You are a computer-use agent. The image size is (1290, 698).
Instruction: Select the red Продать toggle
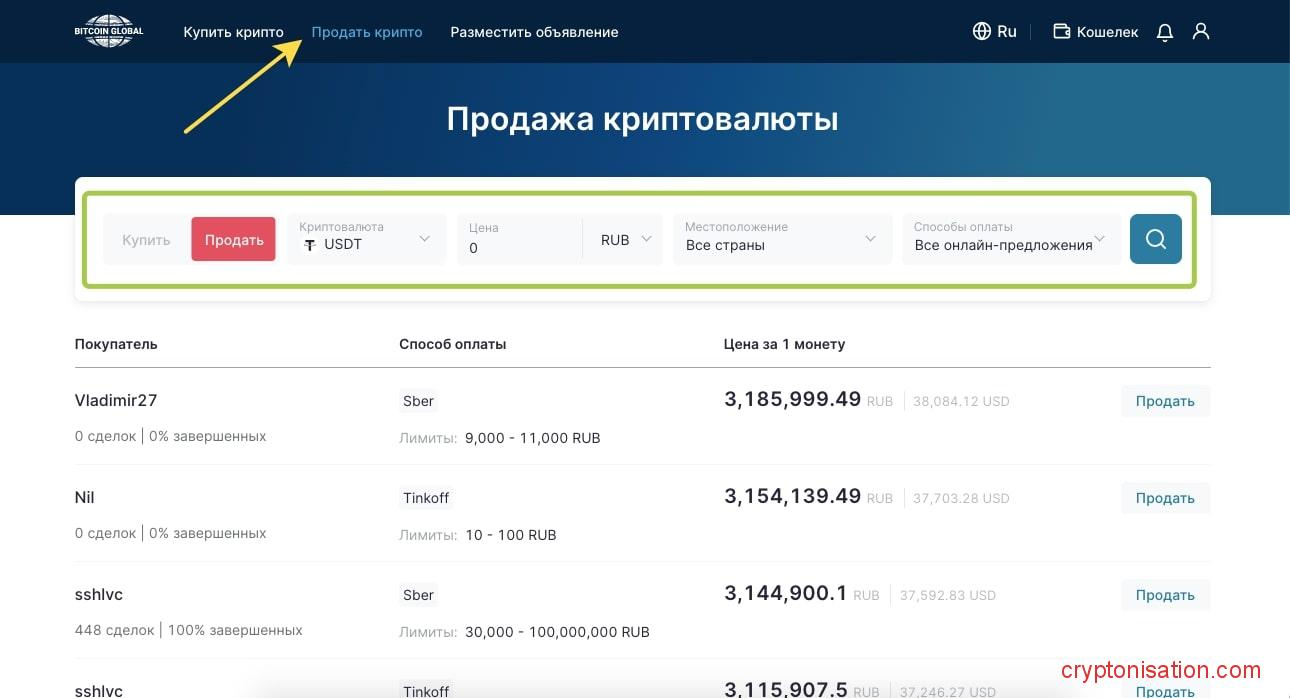233,240
